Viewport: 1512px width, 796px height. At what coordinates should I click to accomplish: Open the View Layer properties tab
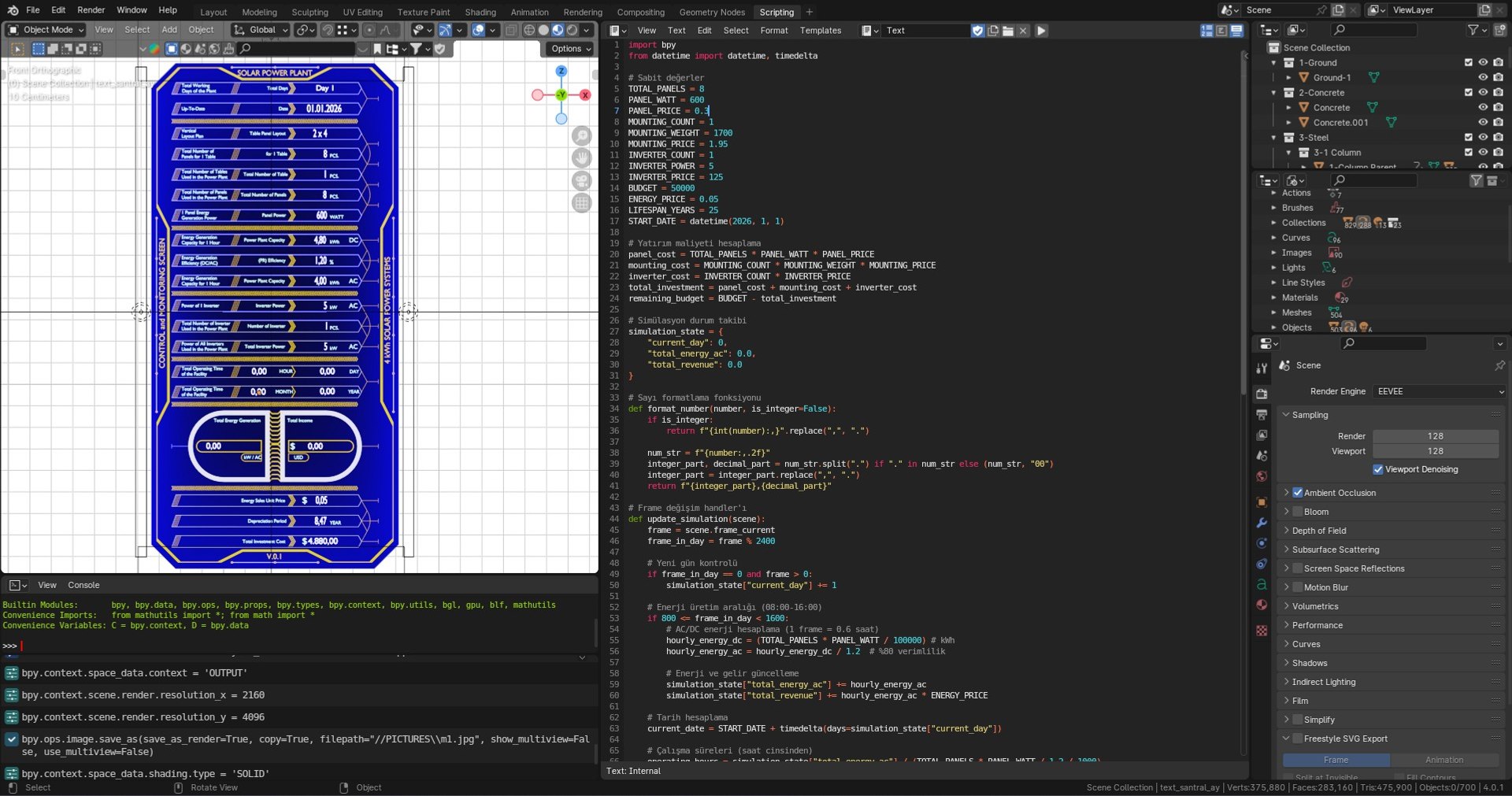point(1262,435)
